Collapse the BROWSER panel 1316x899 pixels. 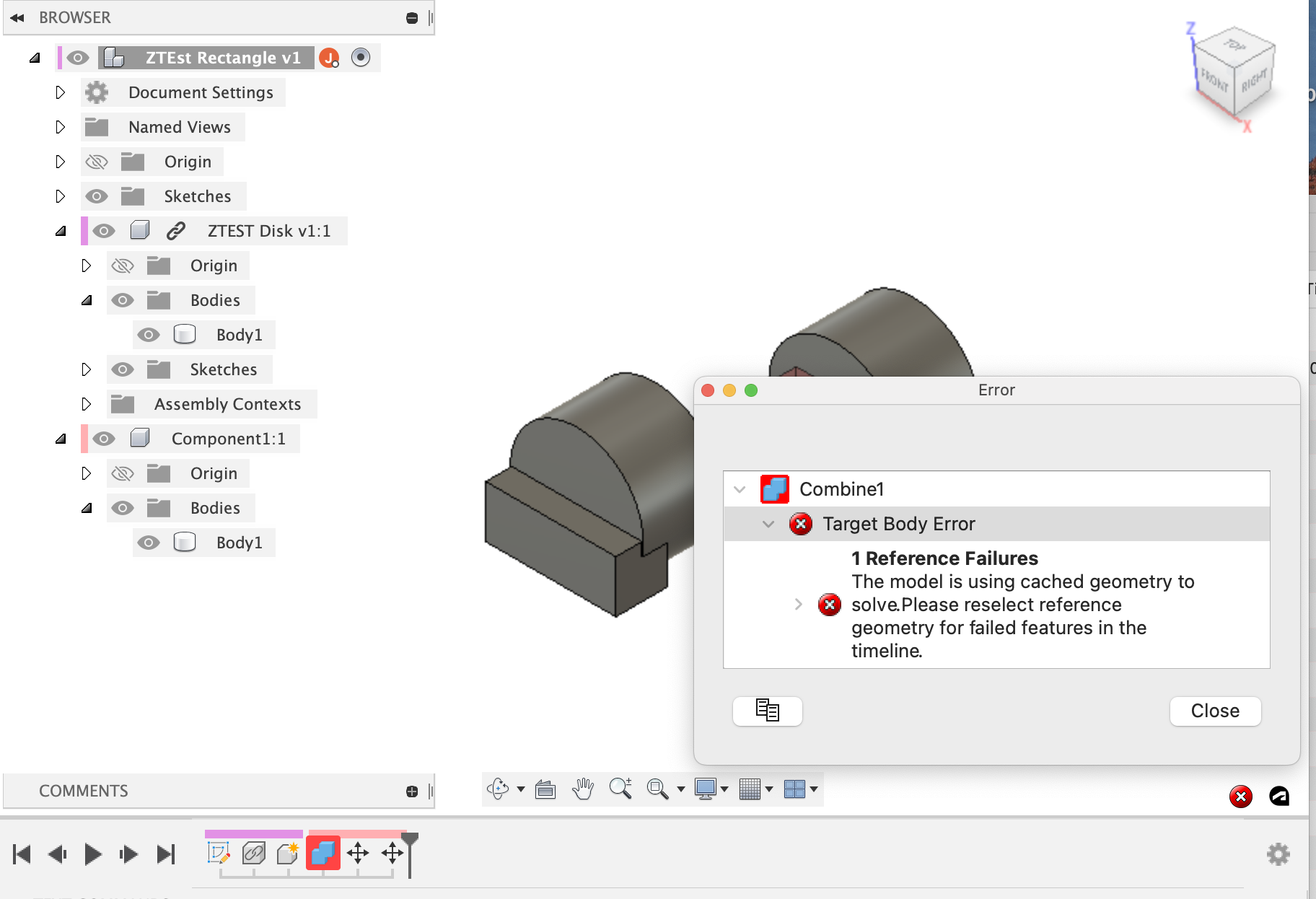(x=16, y=17)
